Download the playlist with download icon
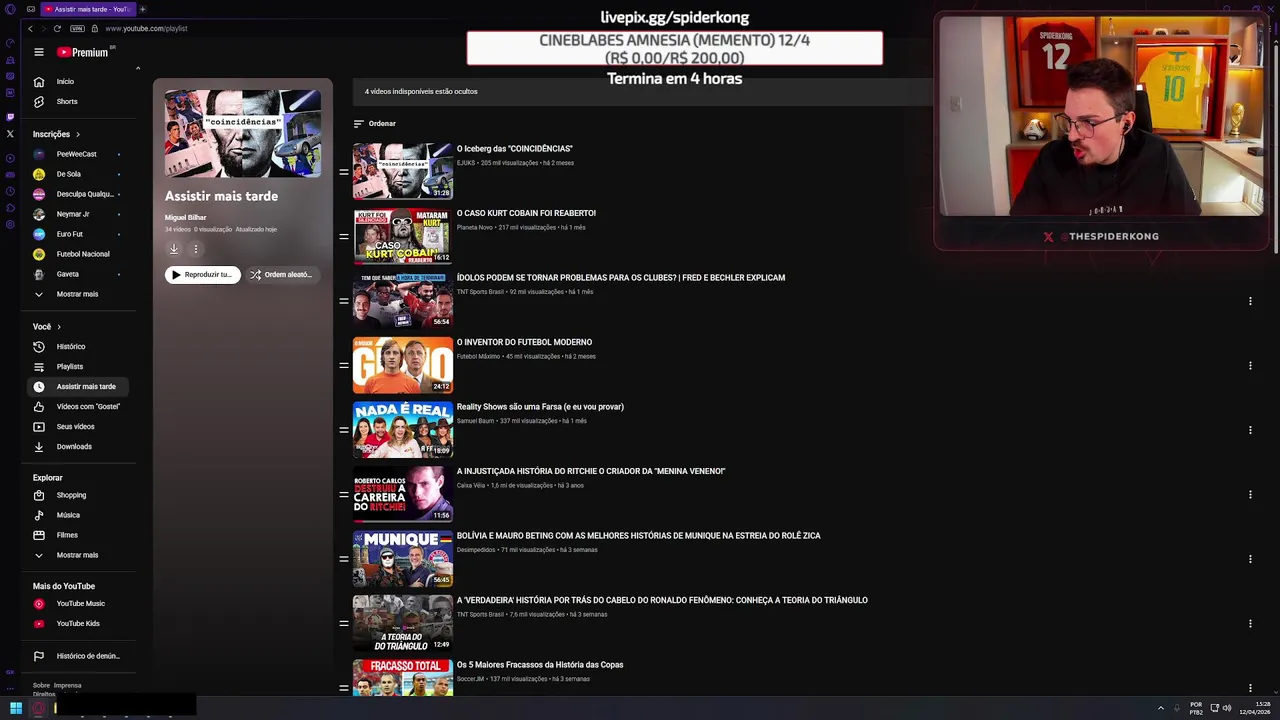Image resolution: width=1280 pixels, height=720 pixels. click(174, 249)
